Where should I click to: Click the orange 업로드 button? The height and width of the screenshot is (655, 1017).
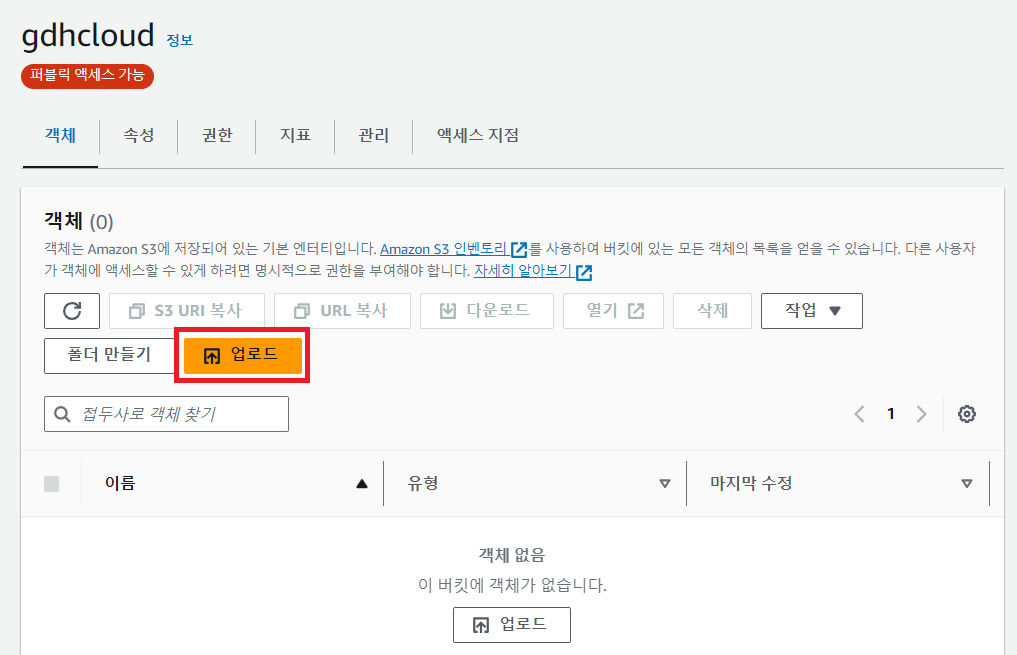[243, 355]
